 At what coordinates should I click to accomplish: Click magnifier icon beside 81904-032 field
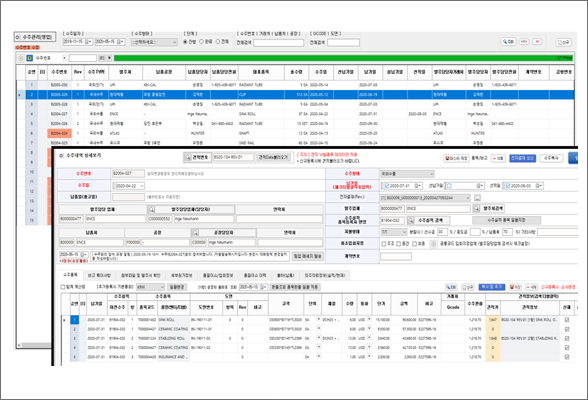pos(411,220)
